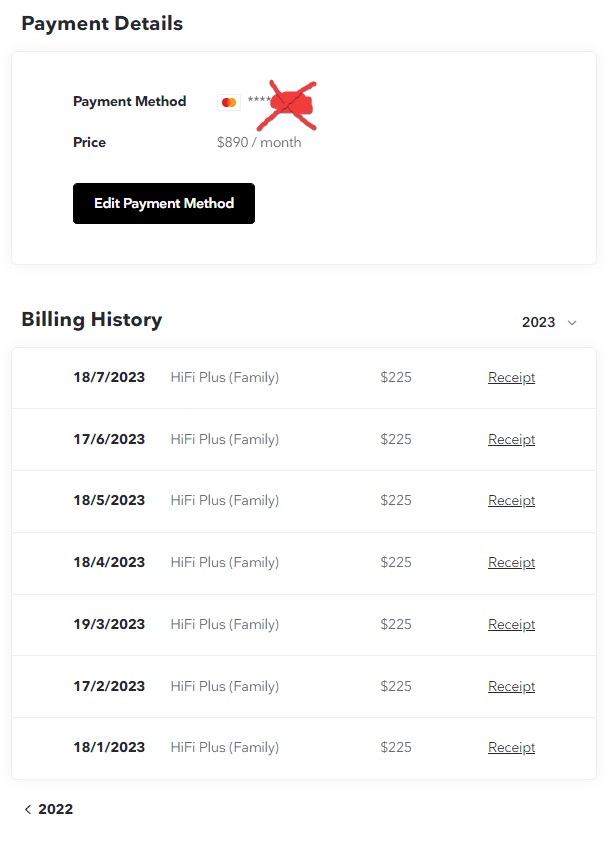The image size is (612, 850).
Task: Open Receipt for 17/6/2023 payment
Action: coord(511,439)
